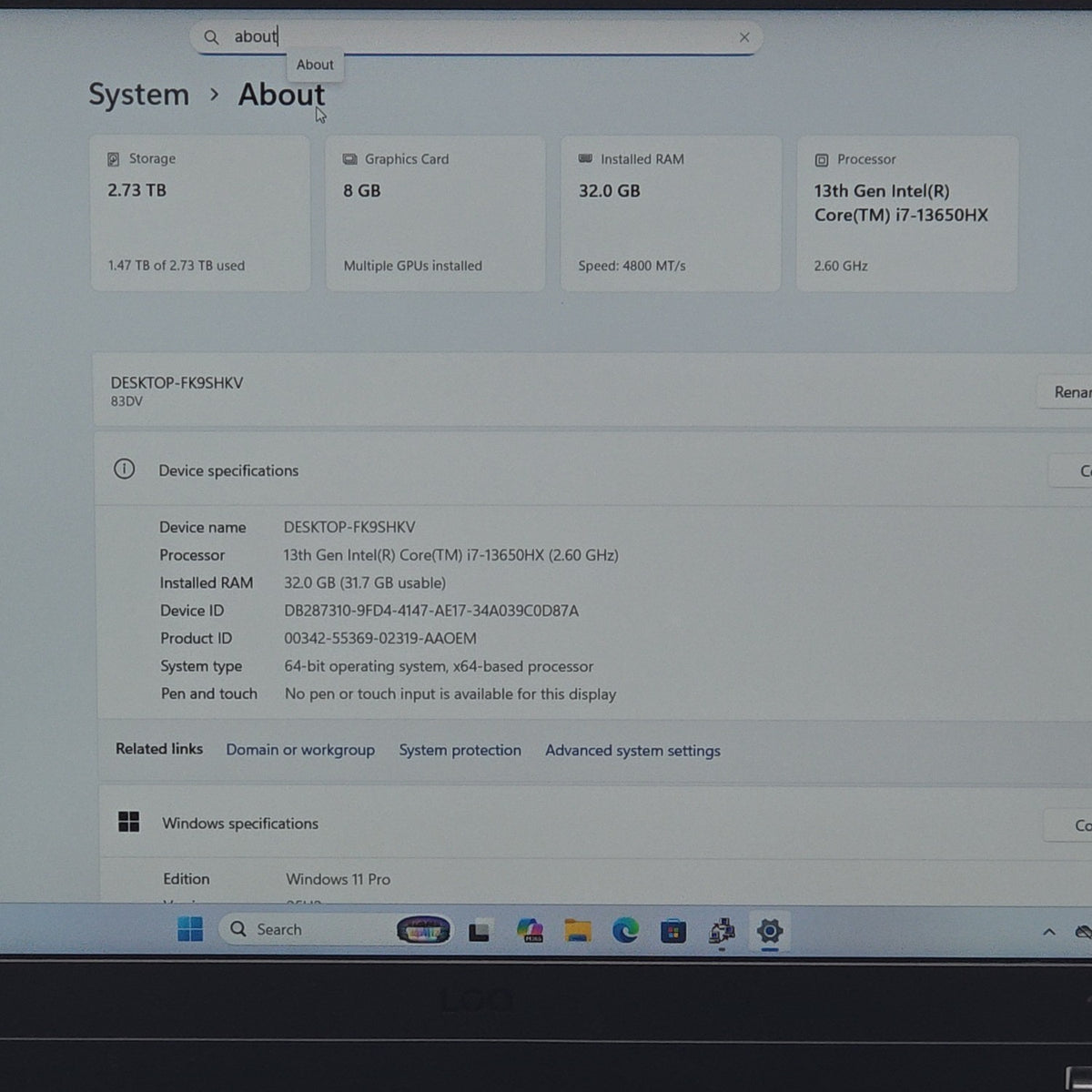The image size is (1092, 1092).
Task: Go back to System in breadcrumb
Action: click(x=138, y=95)
